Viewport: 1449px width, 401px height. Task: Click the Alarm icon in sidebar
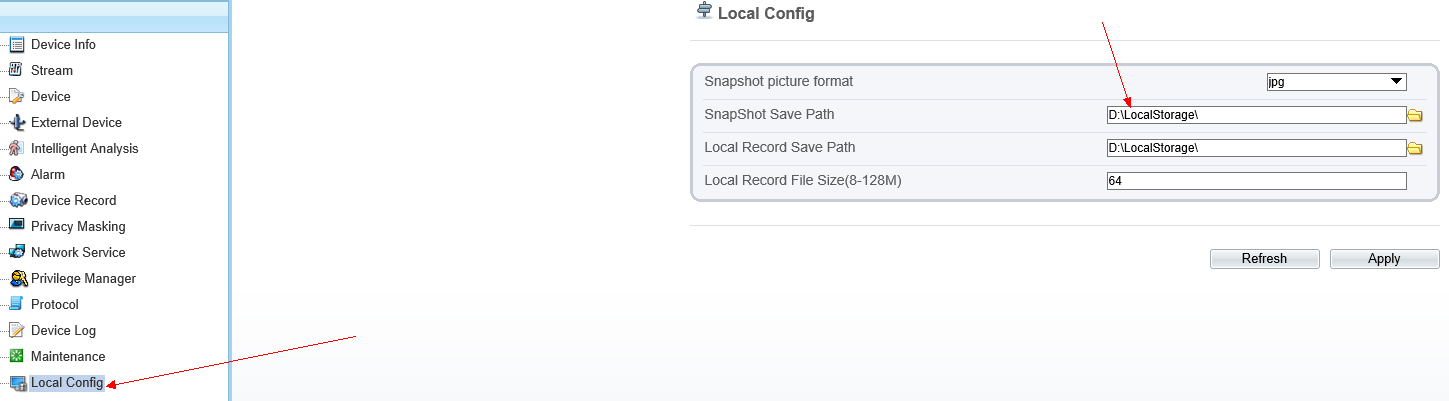coord(16,174)
